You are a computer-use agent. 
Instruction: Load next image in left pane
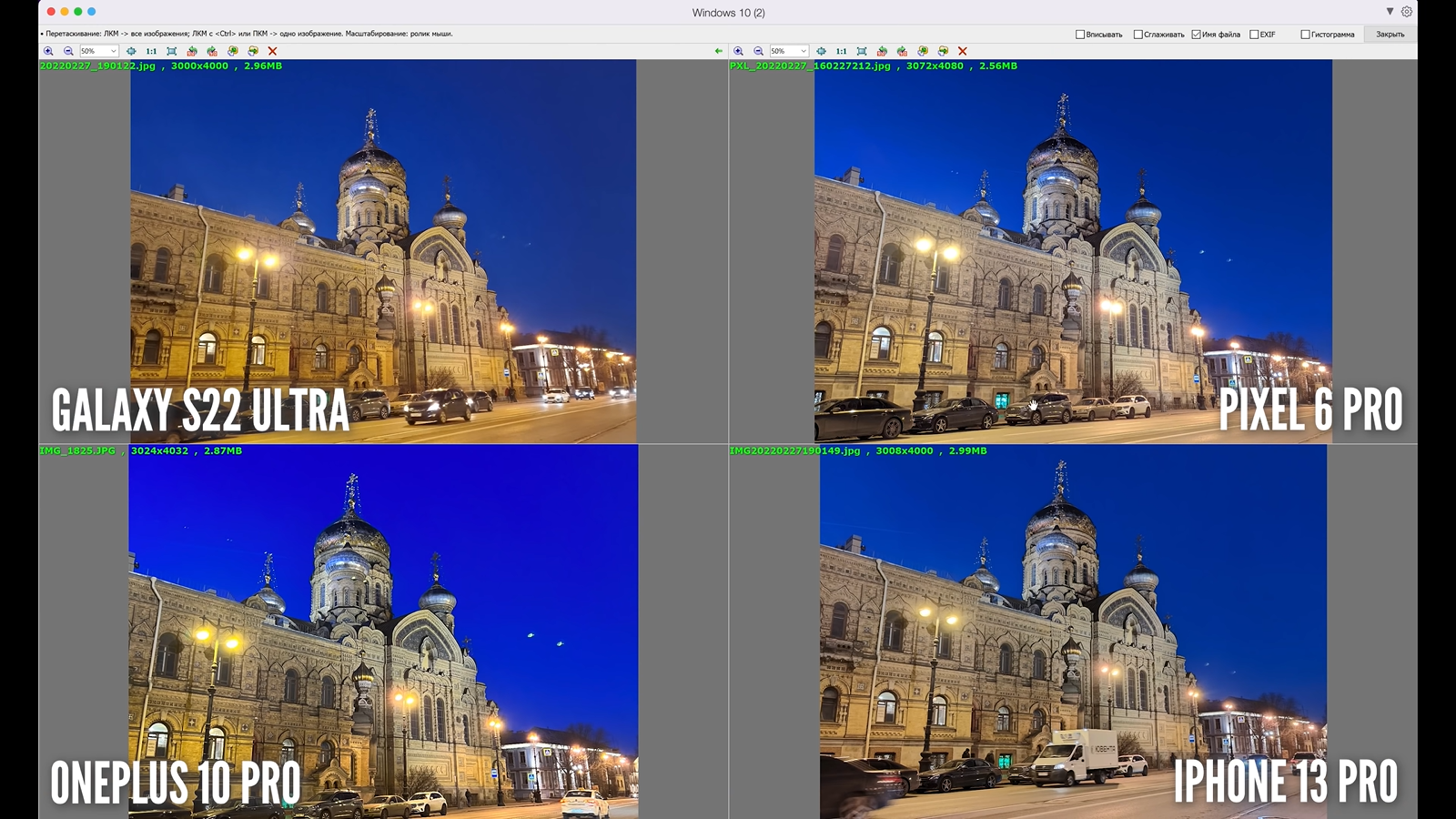pos(253,51)
